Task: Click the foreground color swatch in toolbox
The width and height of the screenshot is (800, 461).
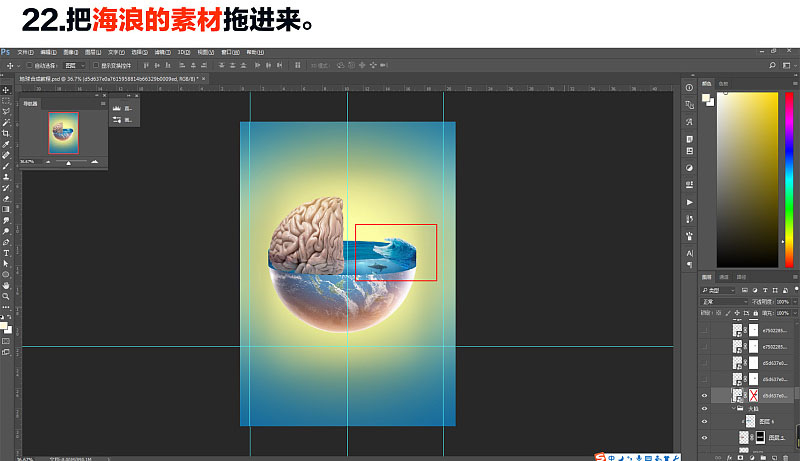Action: pyautogui.click(x=4, y=326)
